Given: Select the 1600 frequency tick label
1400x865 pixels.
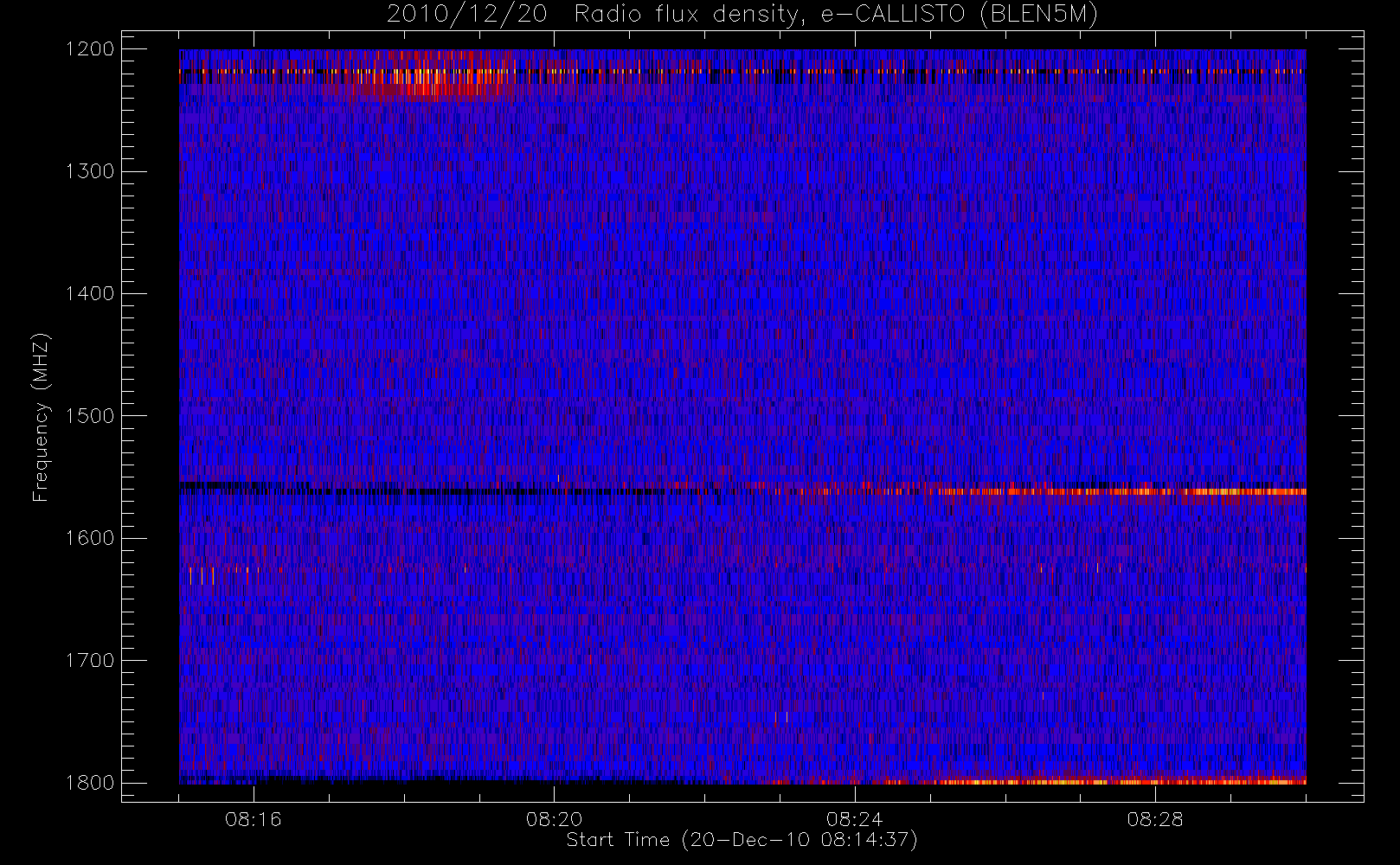Looking at the screenshot, I should (90, 538).
